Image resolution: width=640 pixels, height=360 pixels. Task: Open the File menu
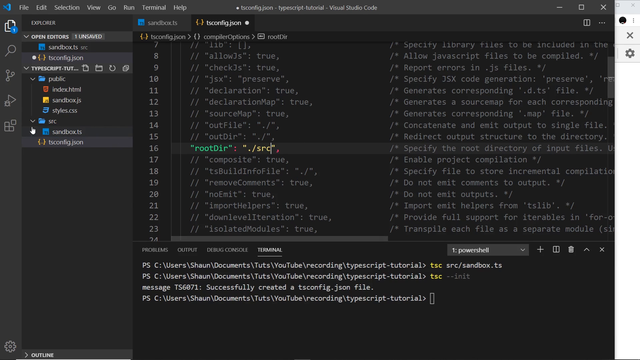click(24, 7)
